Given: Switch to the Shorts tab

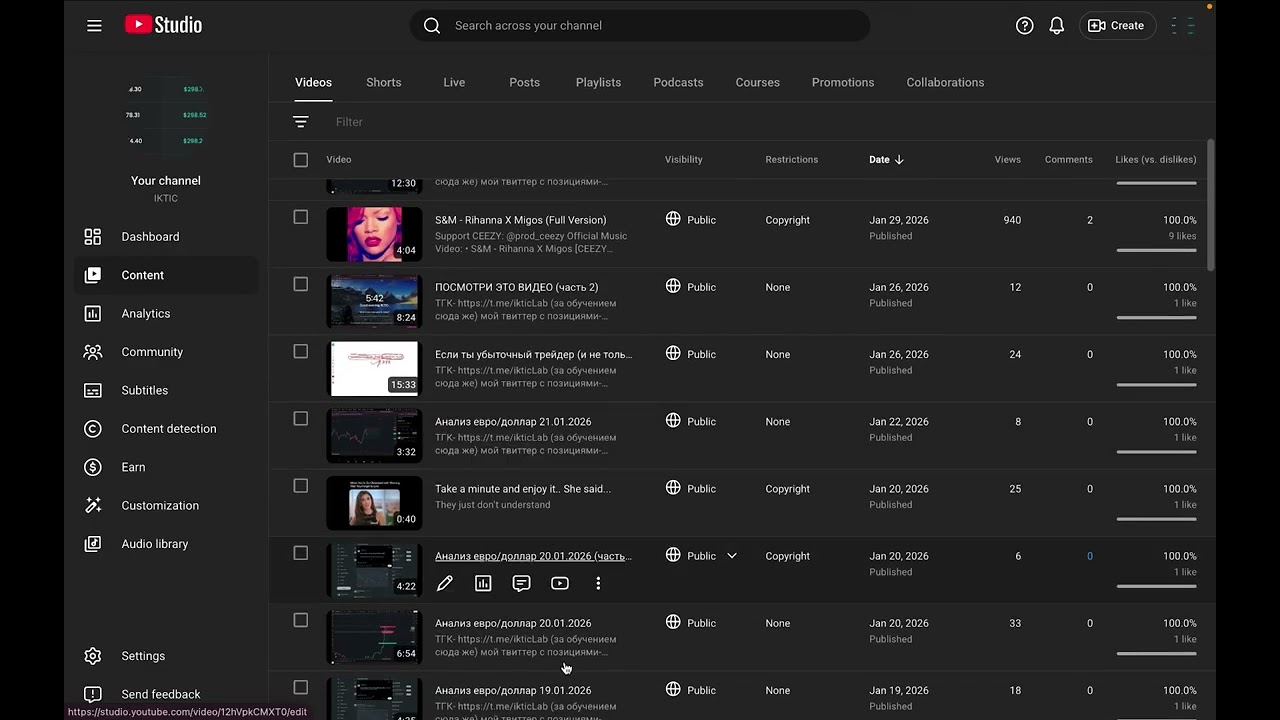Looking at the screenshot, I should (384, 82).
